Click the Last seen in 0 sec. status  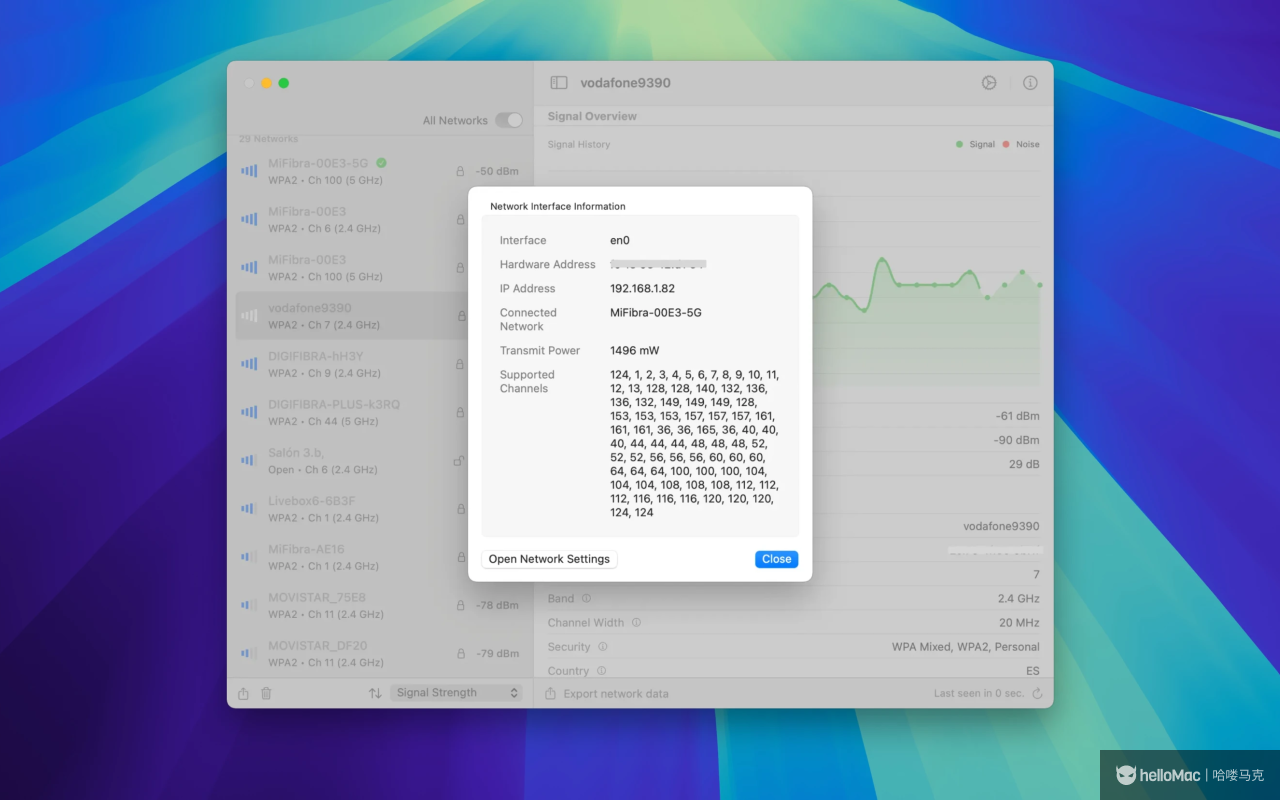tap(980, 693)
